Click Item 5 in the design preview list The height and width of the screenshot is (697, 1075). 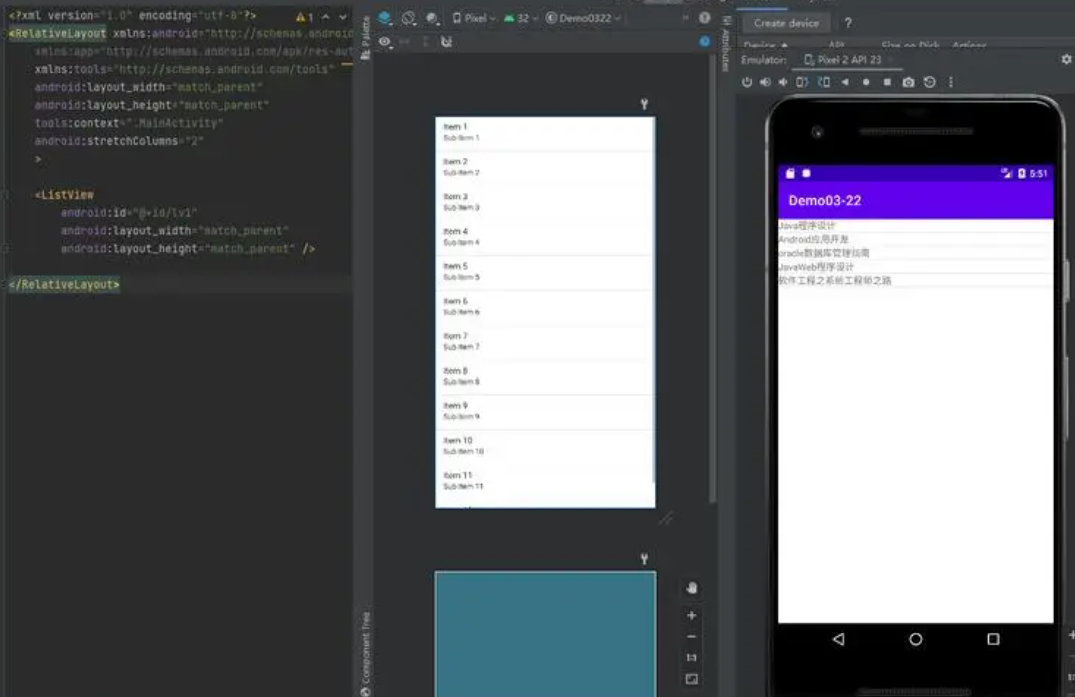545,272
